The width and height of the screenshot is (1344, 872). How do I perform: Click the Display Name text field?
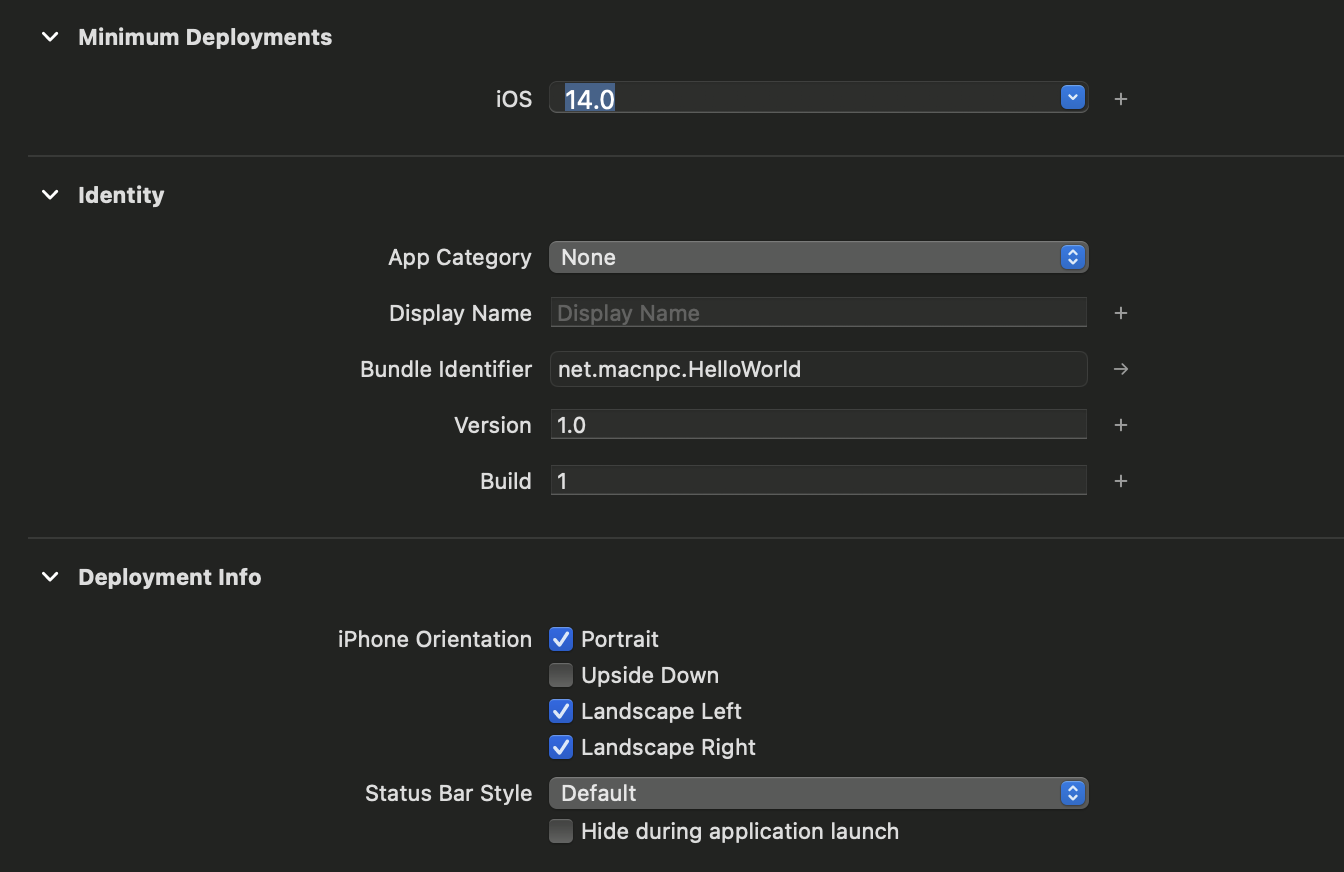coord(817,313)
